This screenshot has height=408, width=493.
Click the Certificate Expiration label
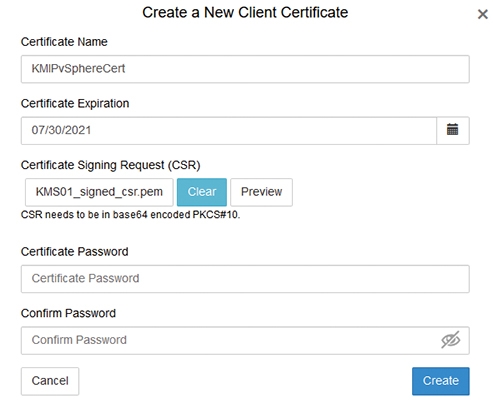(x=75, y=104)
